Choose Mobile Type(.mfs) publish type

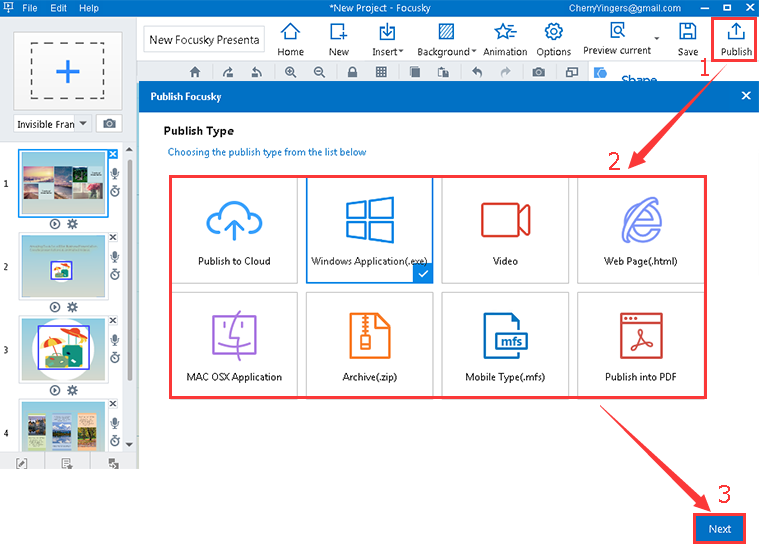[505, 344]
